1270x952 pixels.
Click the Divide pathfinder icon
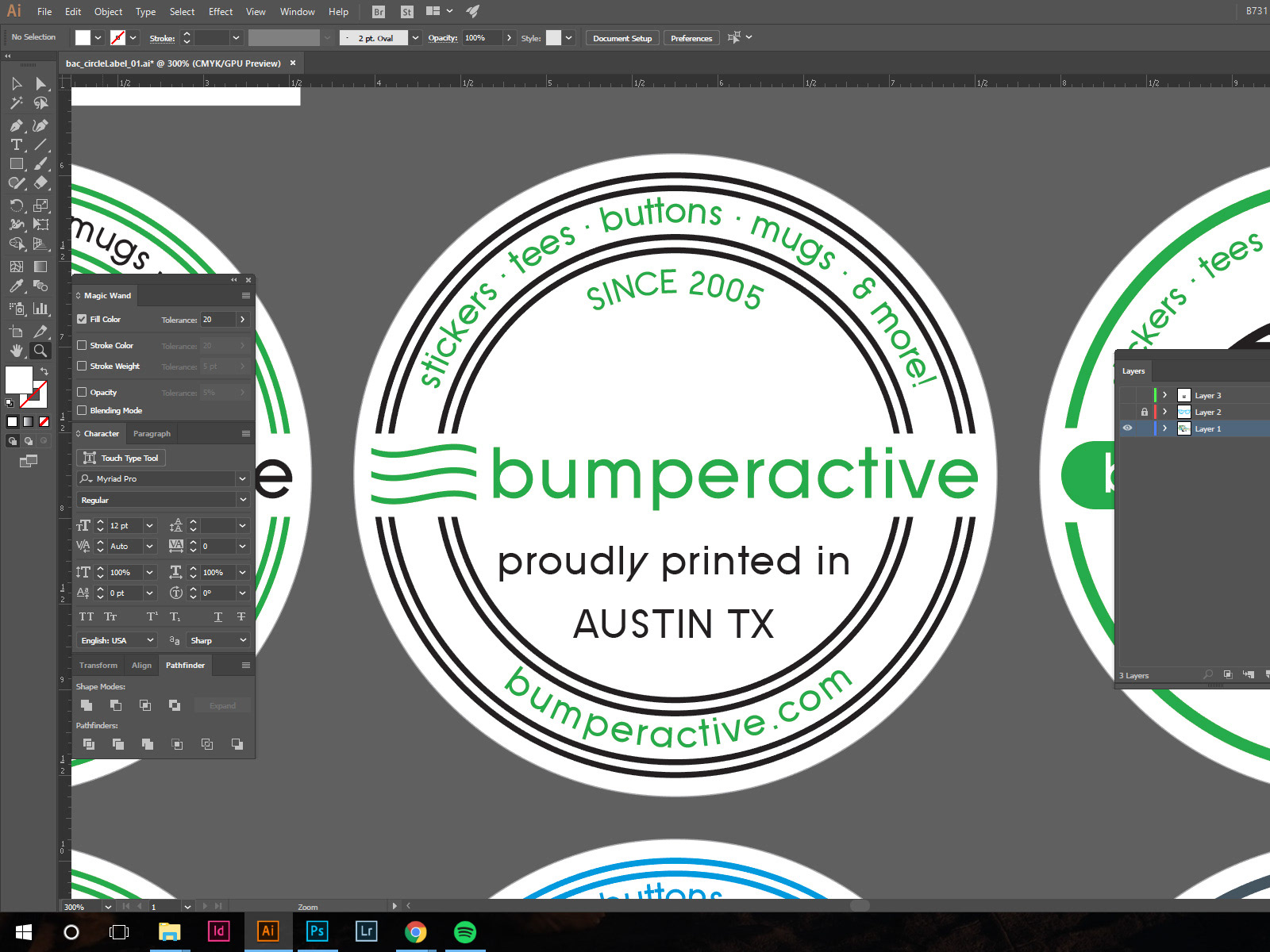89,744
